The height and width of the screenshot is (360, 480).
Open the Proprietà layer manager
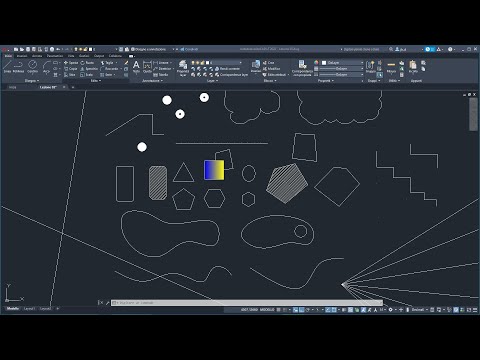183,68
